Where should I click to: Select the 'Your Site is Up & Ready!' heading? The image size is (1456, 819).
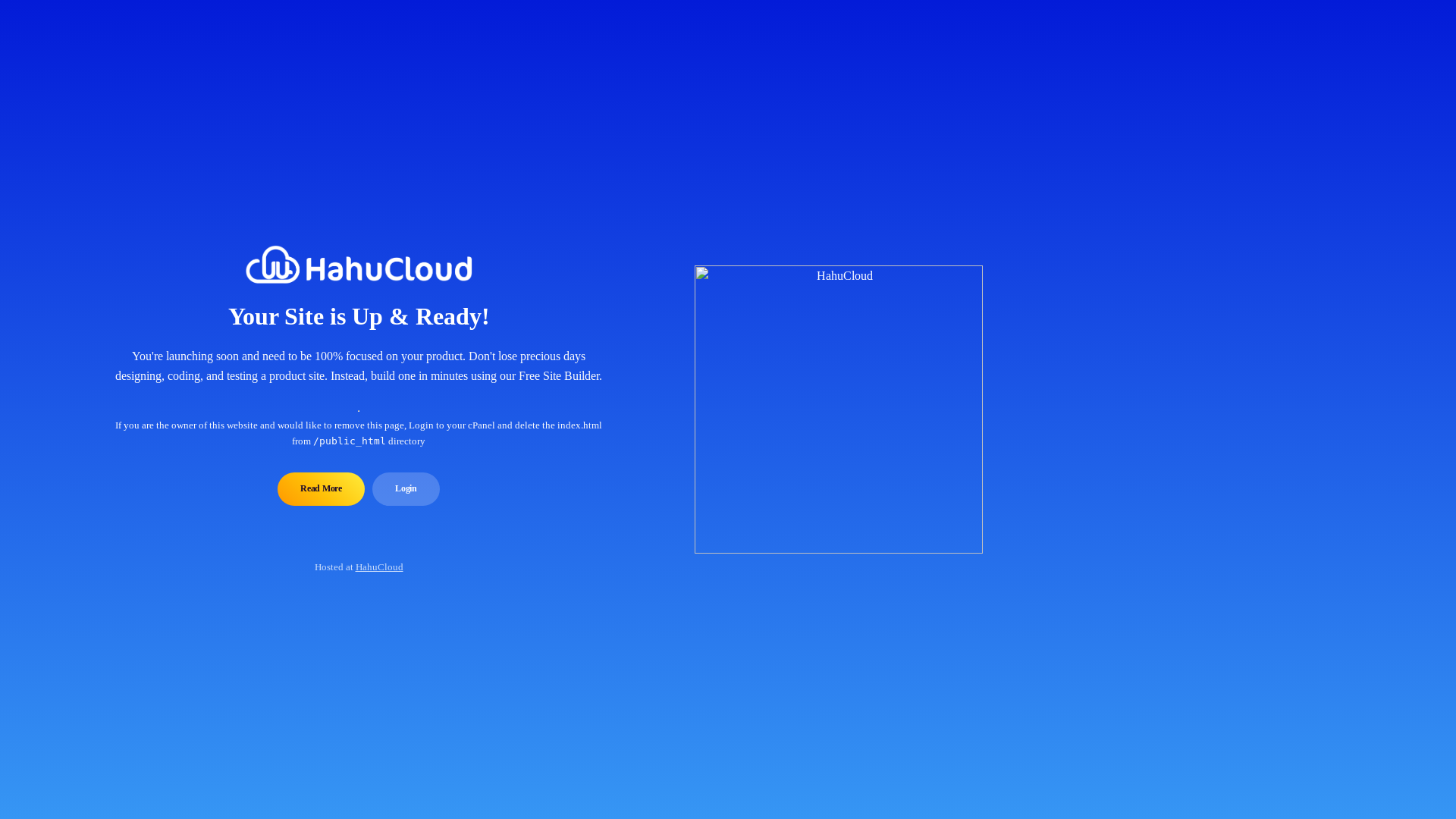pyautogui.click(x=359, y=316)
